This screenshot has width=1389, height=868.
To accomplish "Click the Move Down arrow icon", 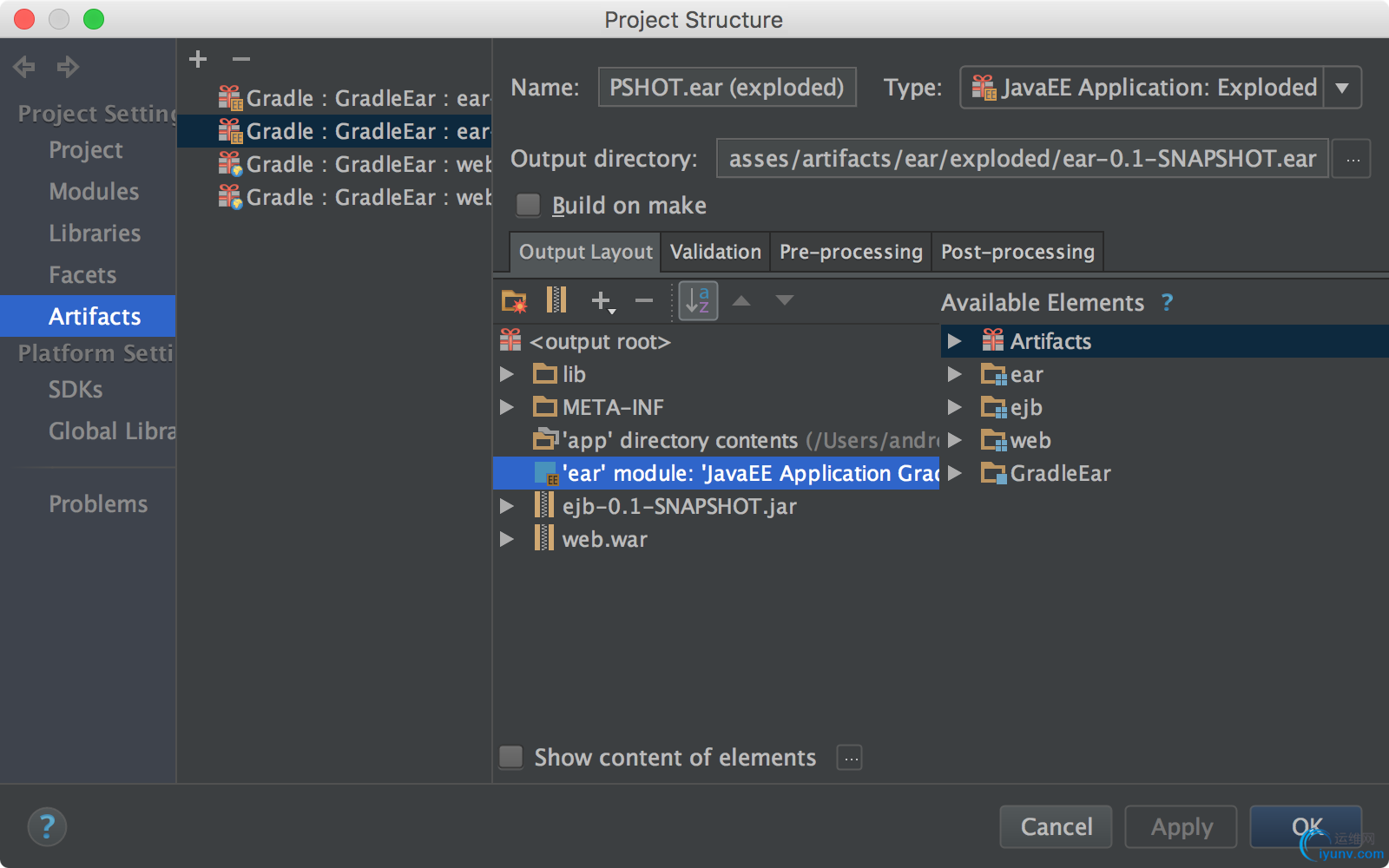I will click(x=785, y=301).
